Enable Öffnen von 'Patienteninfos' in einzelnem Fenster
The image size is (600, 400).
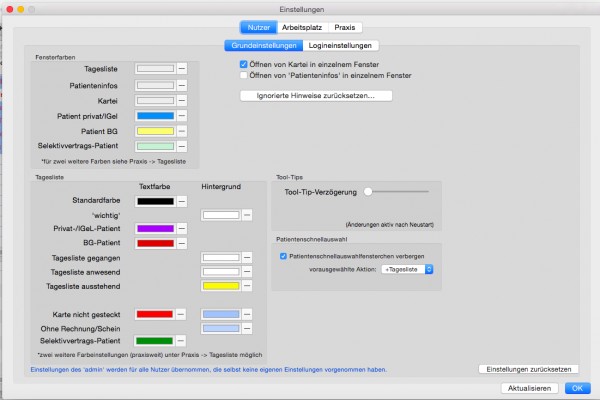click(x=243, y=75)
